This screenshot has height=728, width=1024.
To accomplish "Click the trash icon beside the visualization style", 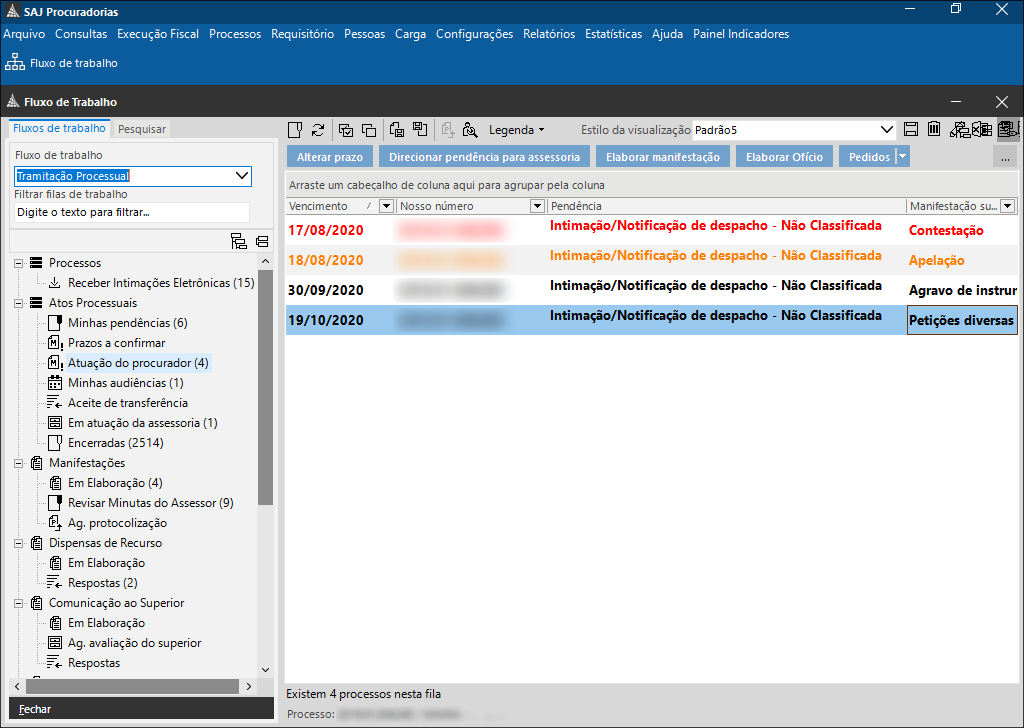I will point(933,129).
